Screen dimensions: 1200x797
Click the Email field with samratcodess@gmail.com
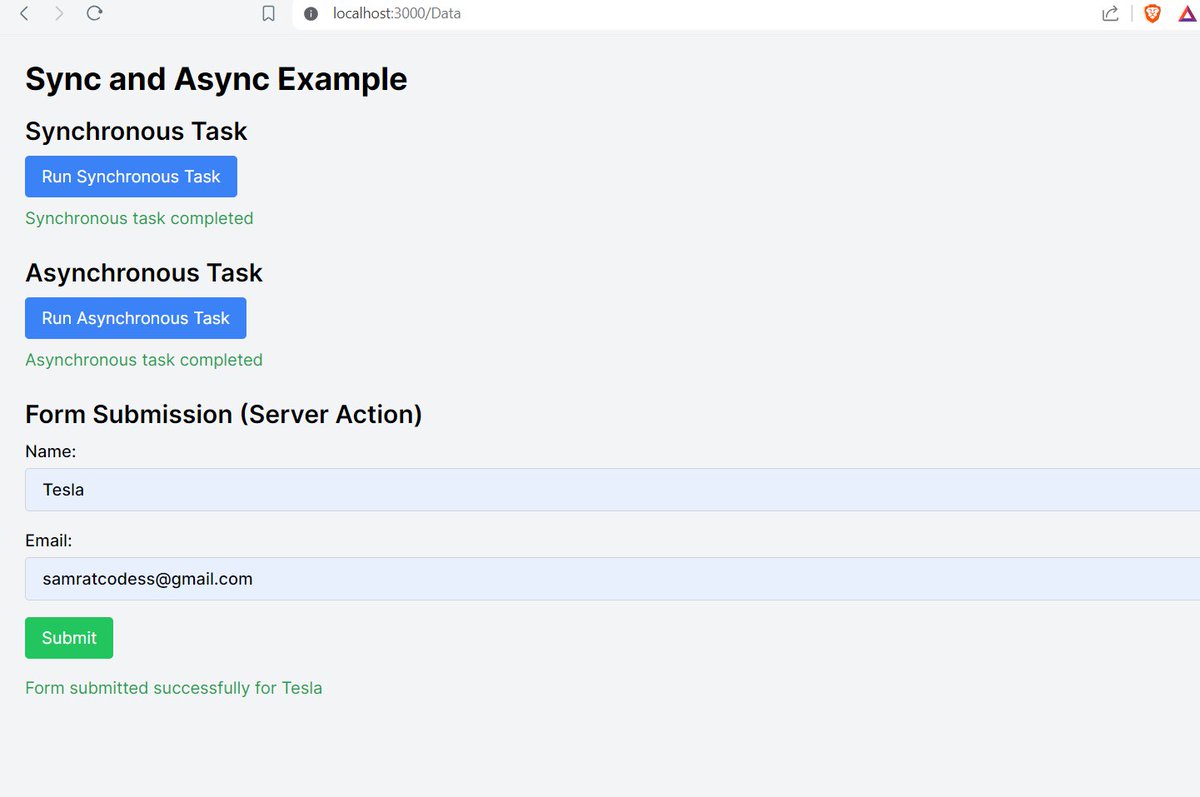pyautogui.click(x=612, y=579)
